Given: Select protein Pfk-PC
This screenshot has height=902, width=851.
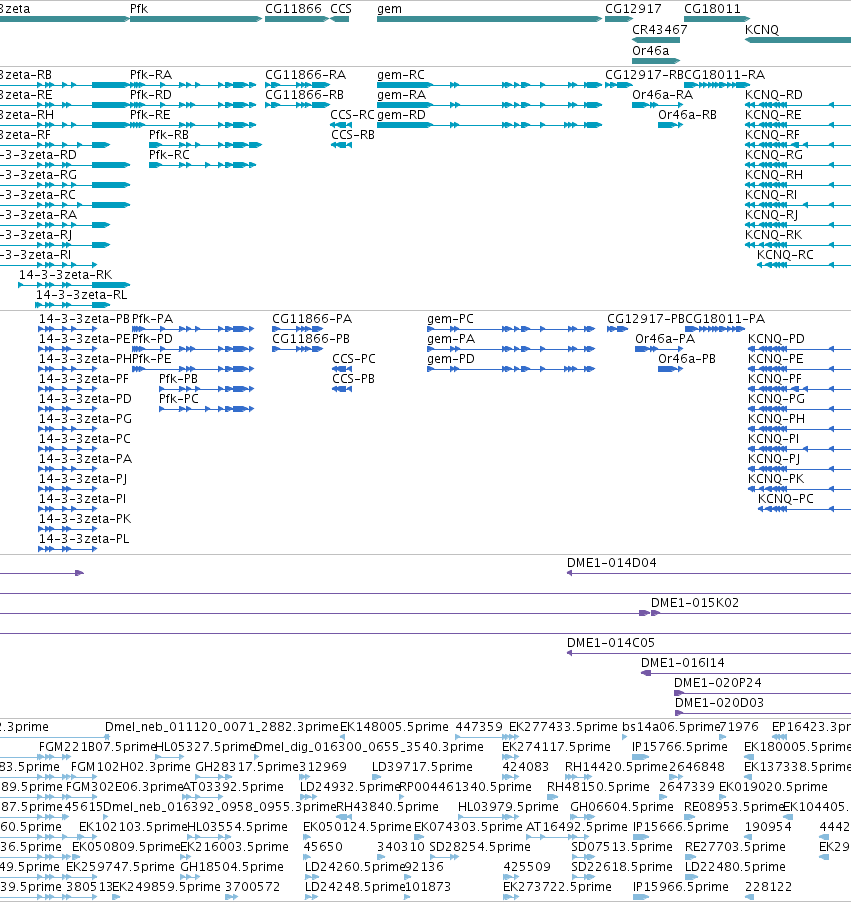Looking at the screenshot, I should (x=178, y=399).
